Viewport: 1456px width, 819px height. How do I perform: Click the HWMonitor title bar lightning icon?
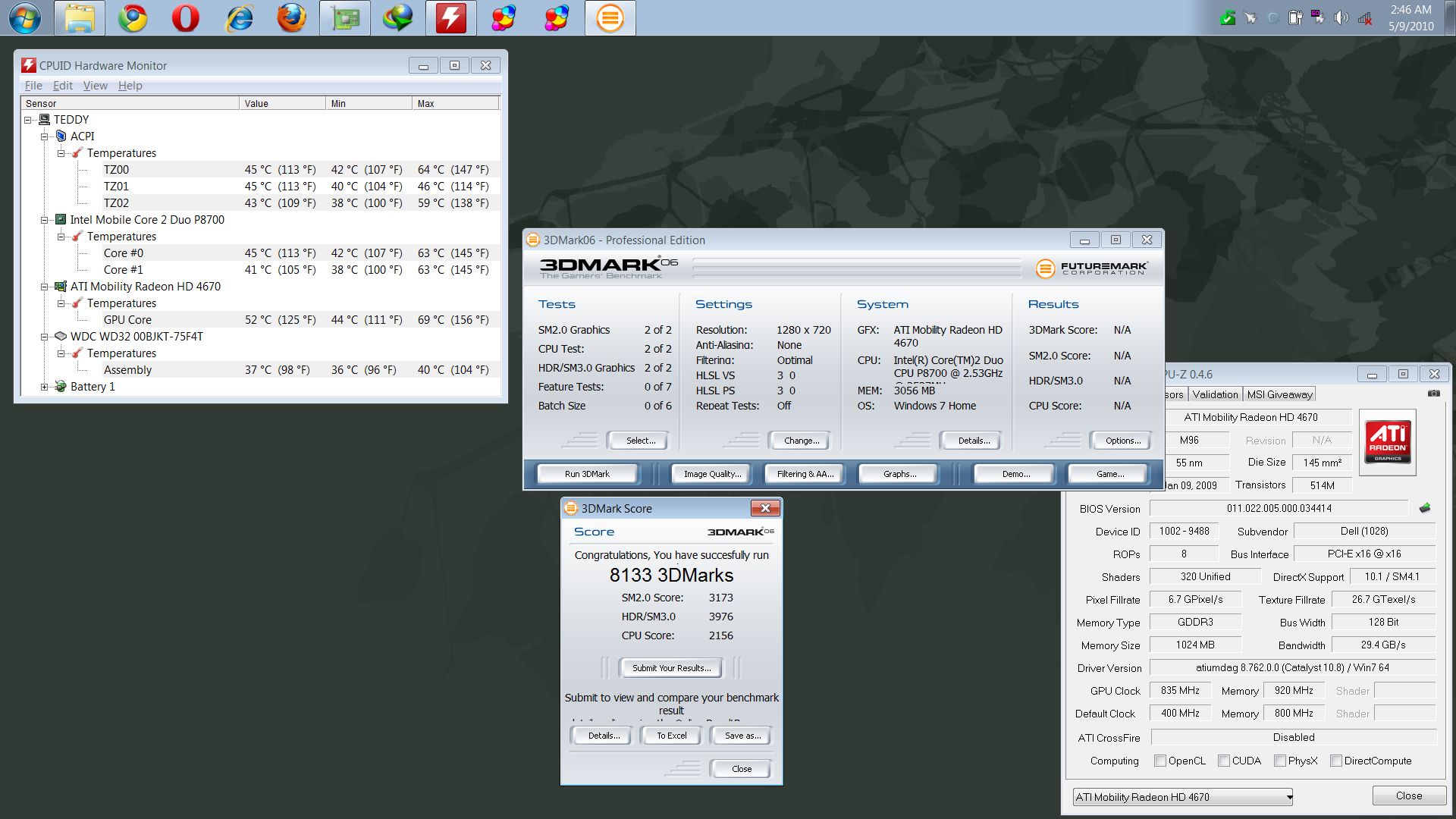[x=29, y=65]
